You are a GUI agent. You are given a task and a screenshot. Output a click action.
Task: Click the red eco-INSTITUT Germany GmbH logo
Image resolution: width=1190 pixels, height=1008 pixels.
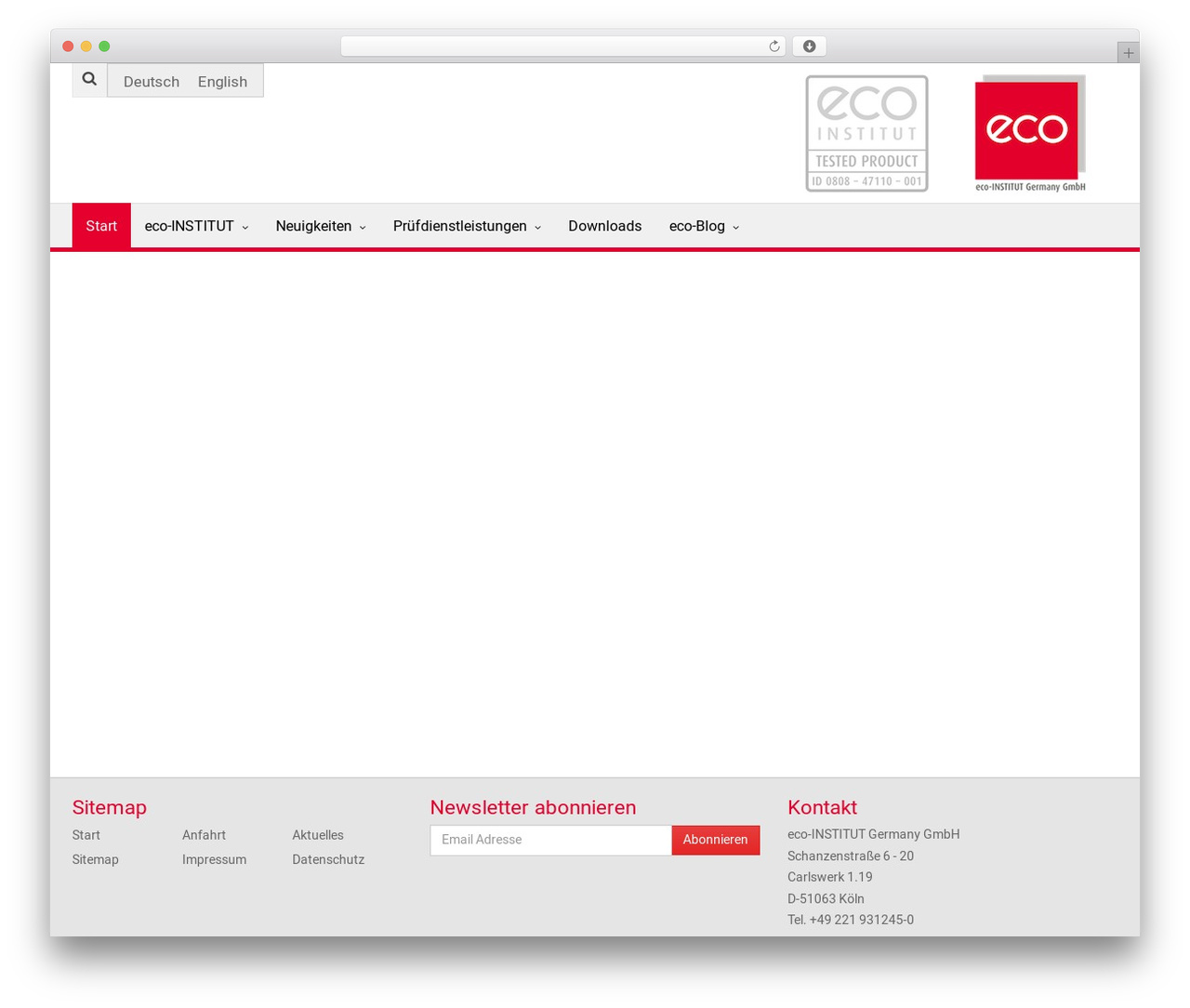tap(1030, 134)
